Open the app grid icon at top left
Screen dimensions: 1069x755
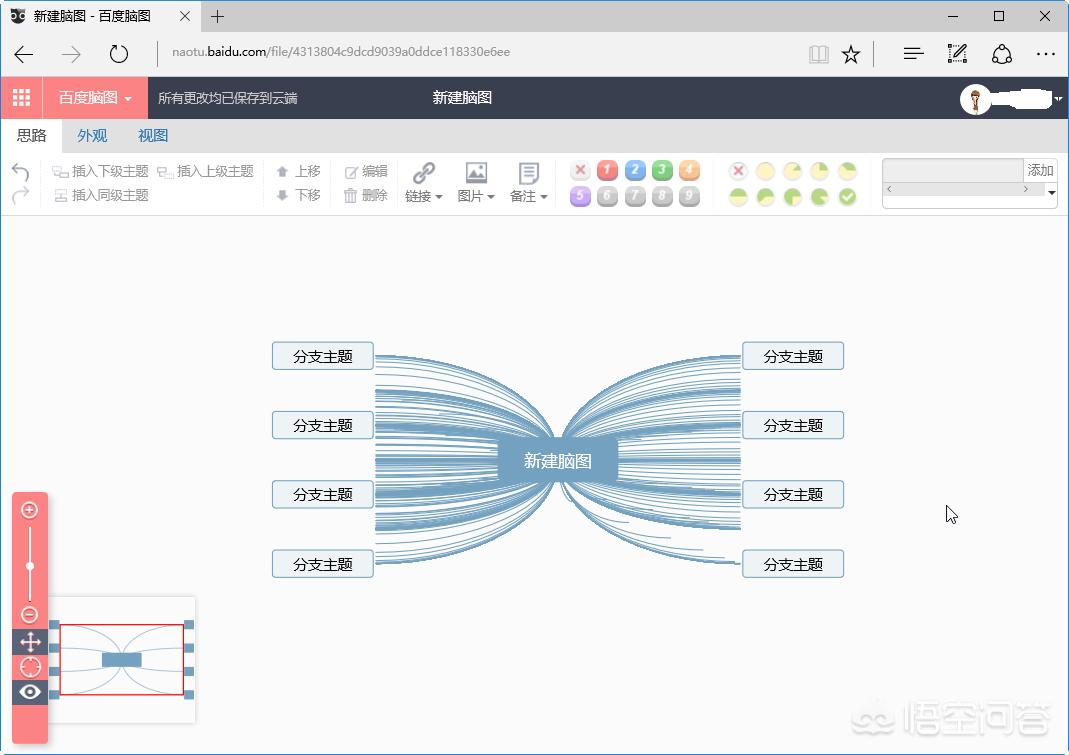pos(21,98)
